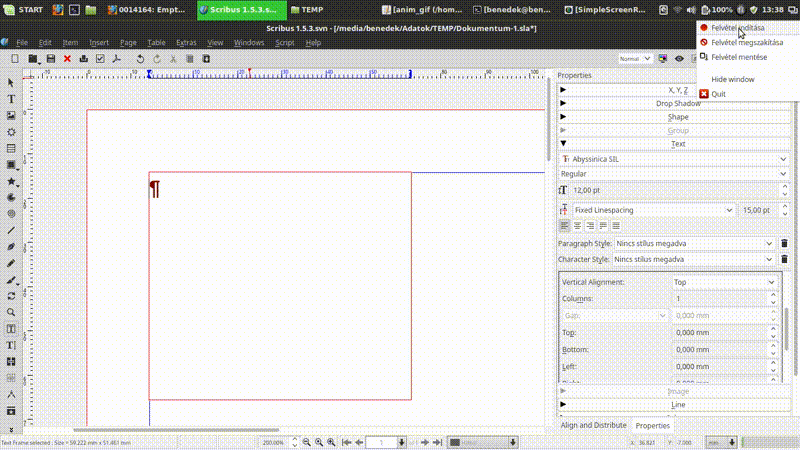Select the Image Frame tool

click(11, 115)
